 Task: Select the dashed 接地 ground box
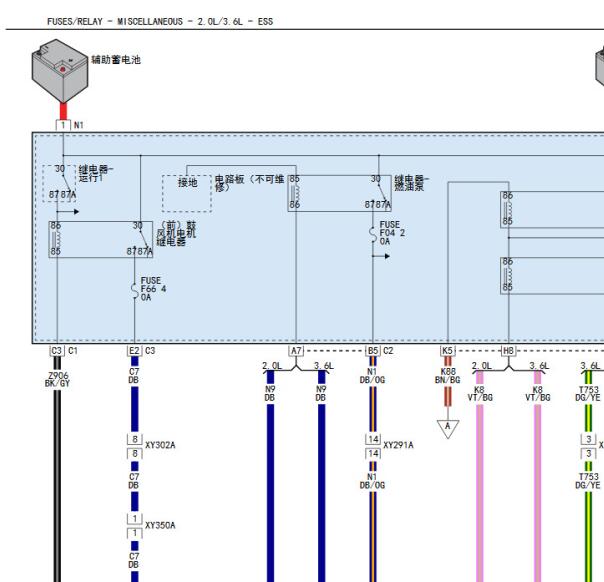click(x=187, y=193)
